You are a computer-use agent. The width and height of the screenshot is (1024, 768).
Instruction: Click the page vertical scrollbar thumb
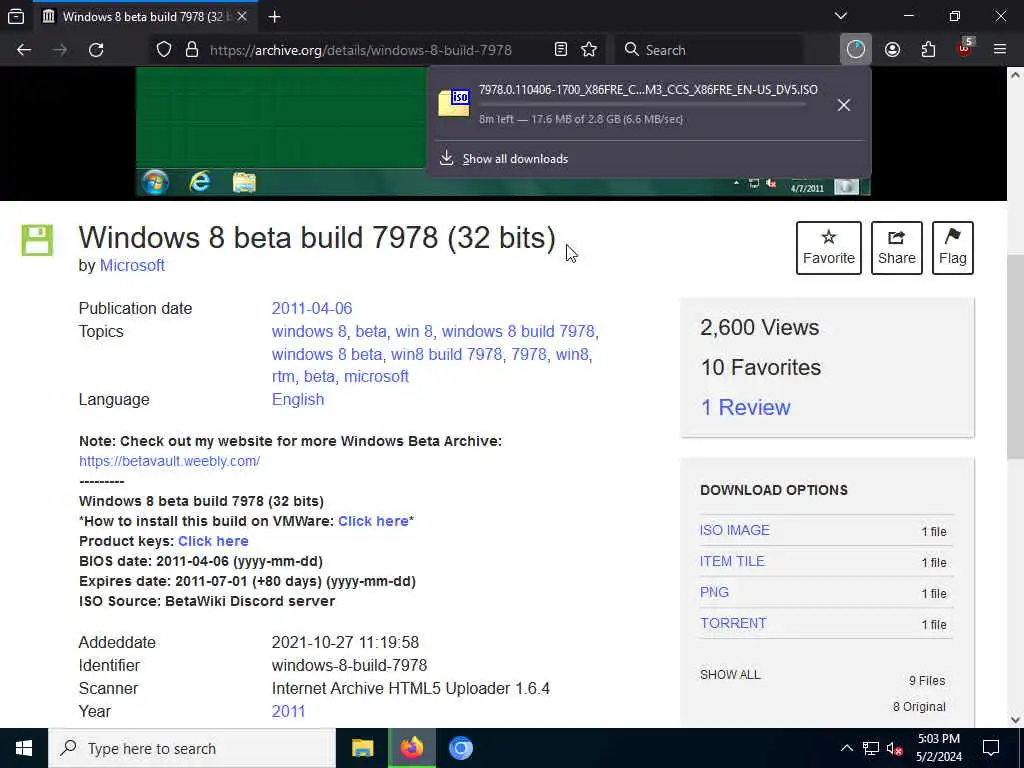[1015, 356]
